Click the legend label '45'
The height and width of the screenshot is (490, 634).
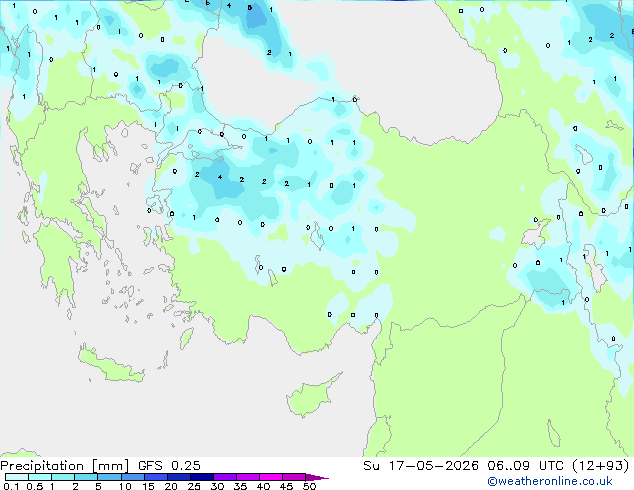[x=286, y=486]
